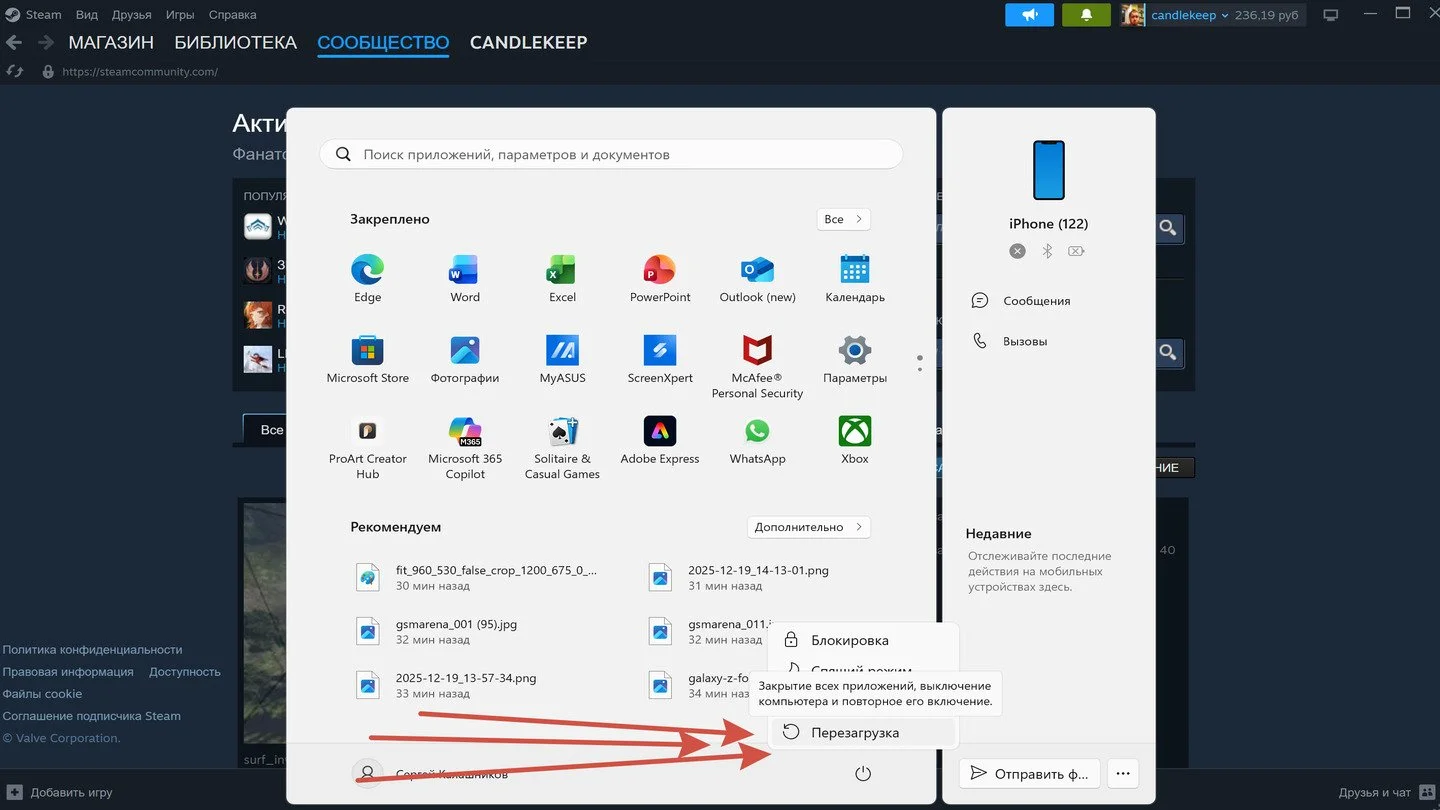The height and width of the screenshot is (810, 1440).
Task: Open Microsoft 365 Copilot
Action: [465, 447]
